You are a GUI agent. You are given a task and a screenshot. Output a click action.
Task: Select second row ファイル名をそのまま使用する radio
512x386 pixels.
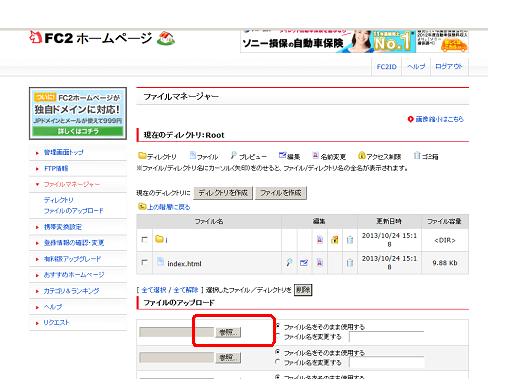point(278,352)
